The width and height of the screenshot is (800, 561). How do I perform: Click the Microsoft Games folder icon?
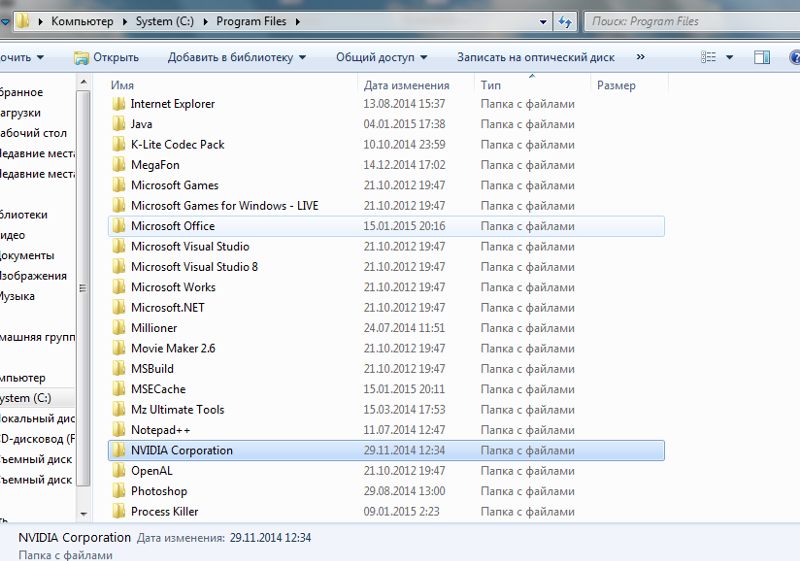point(119,185)
